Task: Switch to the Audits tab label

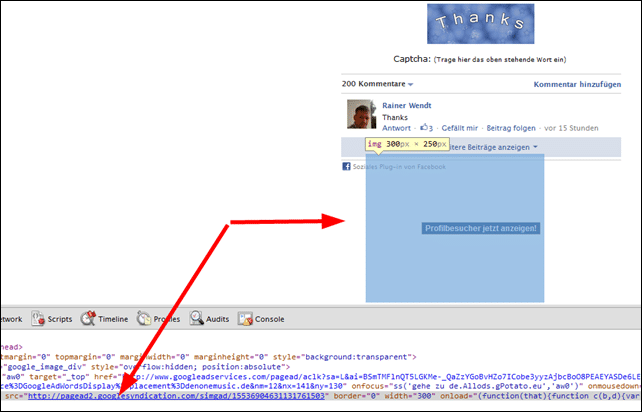Action: click(x=217, y=319)
